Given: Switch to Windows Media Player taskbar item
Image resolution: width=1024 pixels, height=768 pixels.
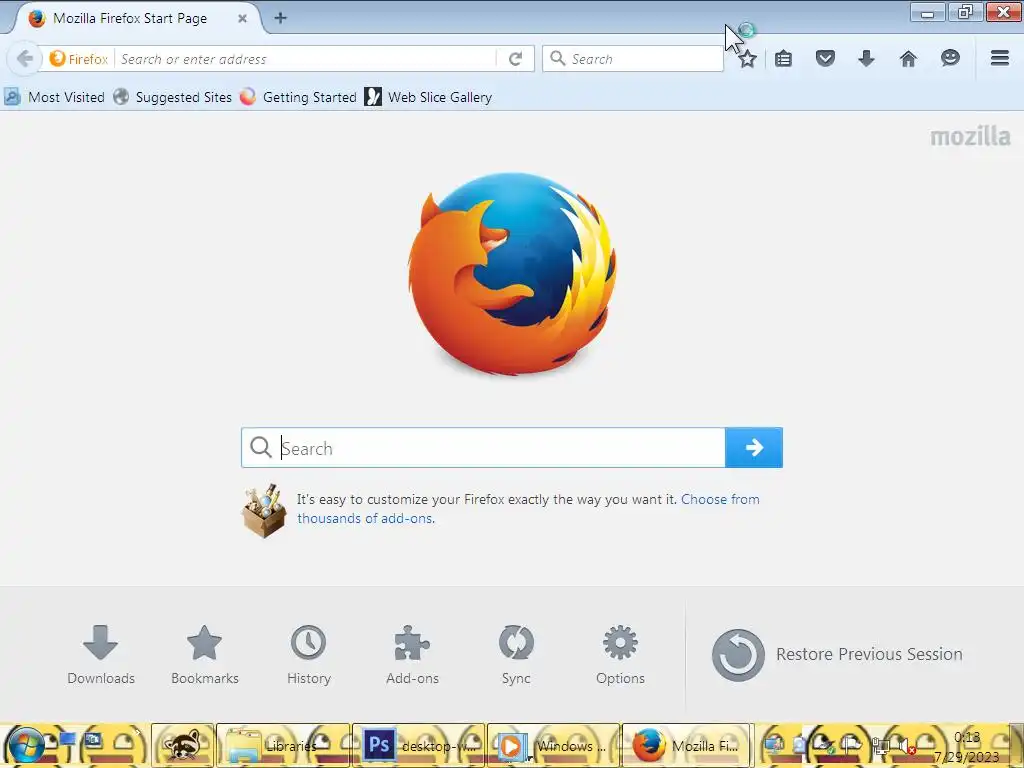Looking at the screenshot, I should click(553, 746).
